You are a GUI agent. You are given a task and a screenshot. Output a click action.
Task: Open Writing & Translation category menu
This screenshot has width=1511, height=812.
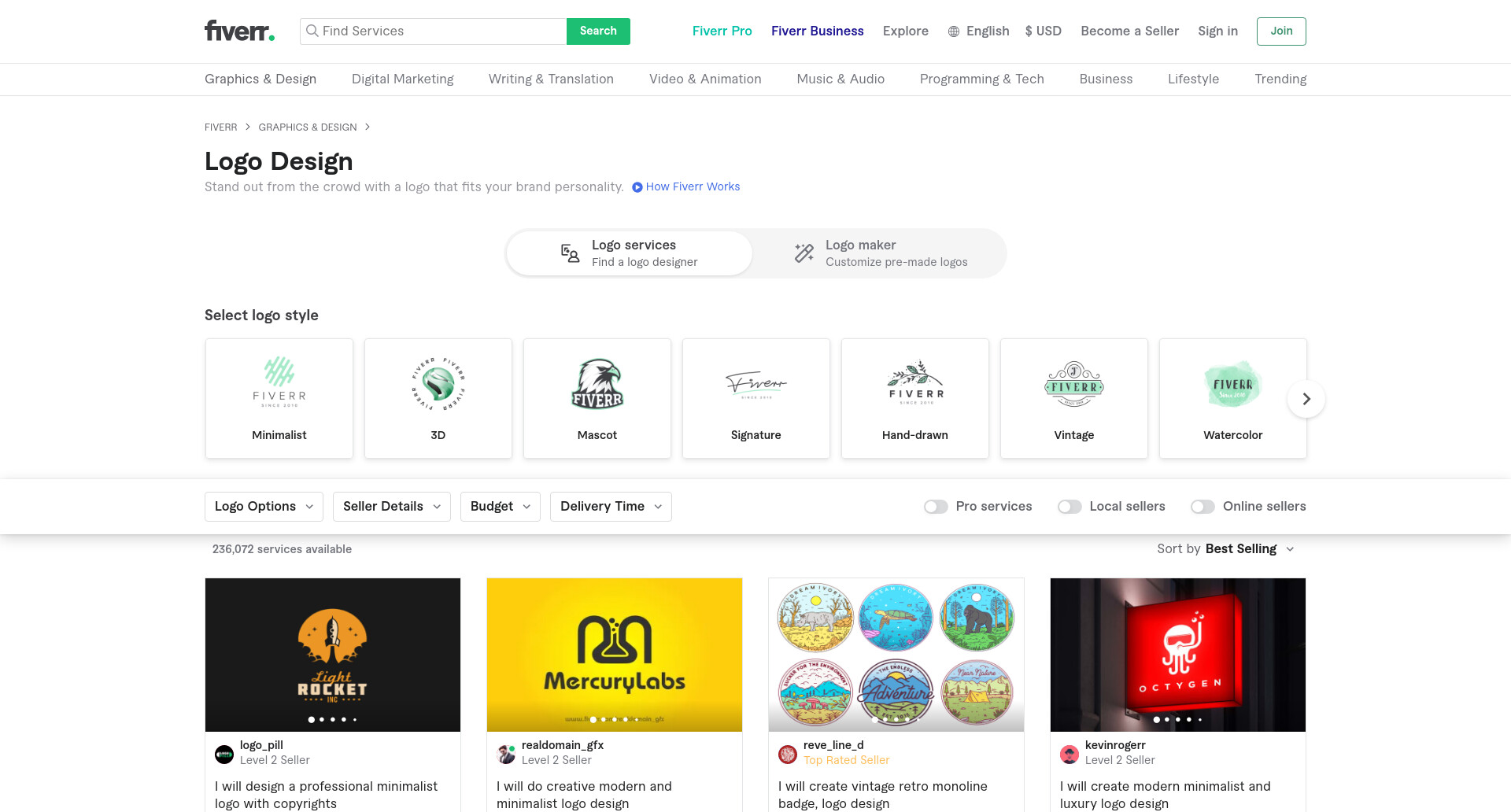point(551,79)
